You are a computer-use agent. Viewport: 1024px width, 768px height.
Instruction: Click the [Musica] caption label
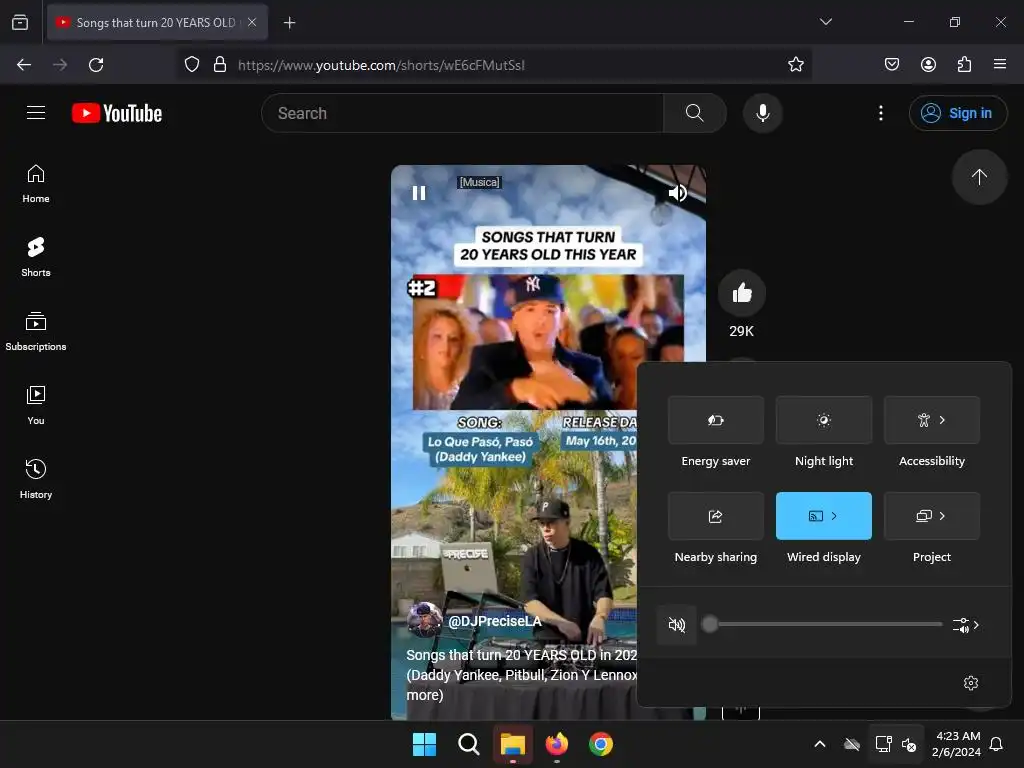click(x=479, y=182)
